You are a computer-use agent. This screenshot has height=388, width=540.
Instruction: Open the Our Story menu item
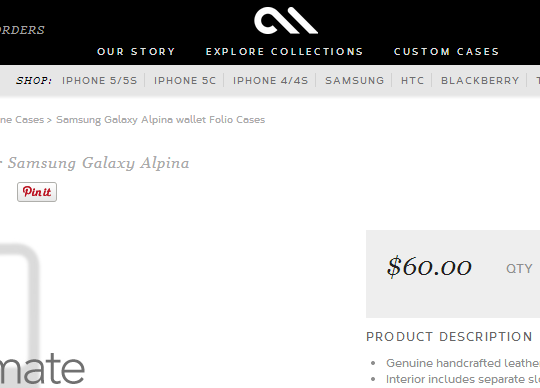click(136, 52)
